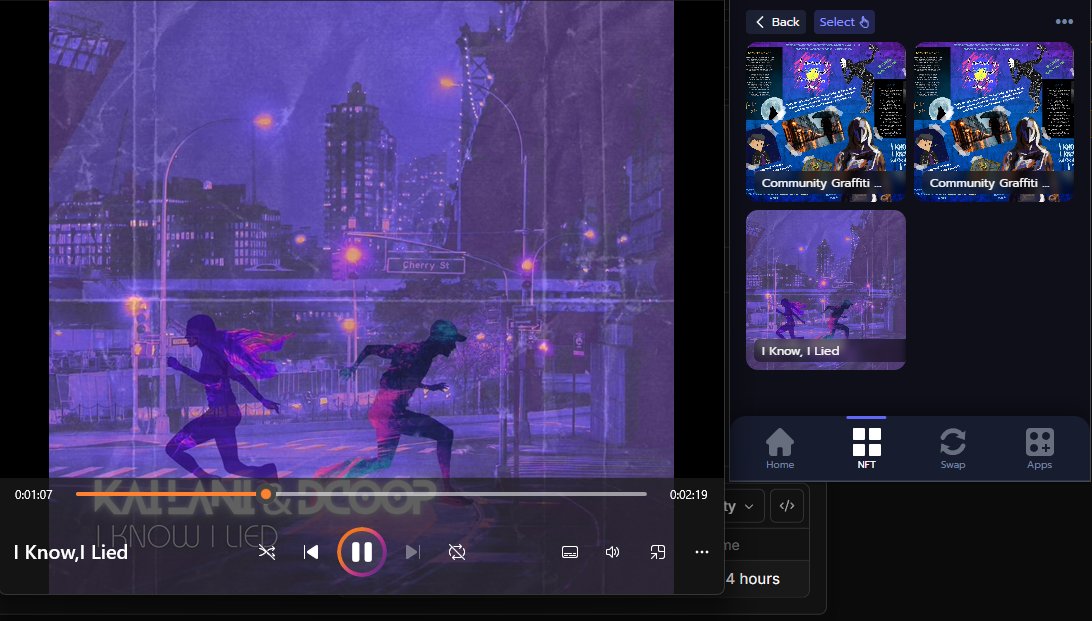
Task: Toggle repeat mode in media player
Action: click(x=457, y=552)
